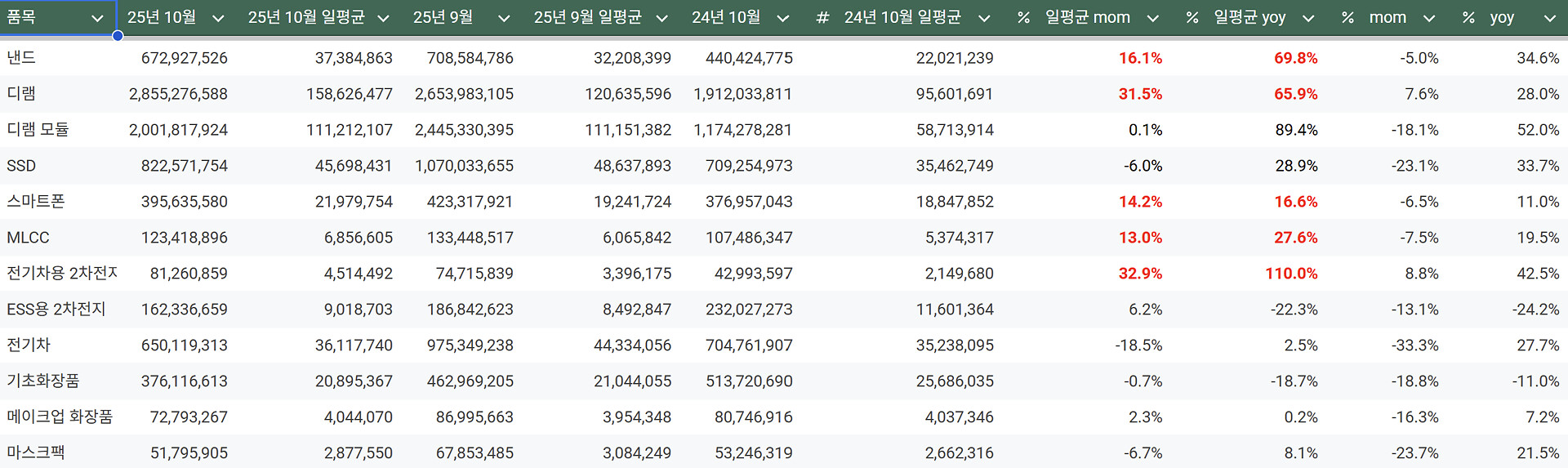Click the cell showing 2,855,276,588
1568x468 pixels.
178,94
